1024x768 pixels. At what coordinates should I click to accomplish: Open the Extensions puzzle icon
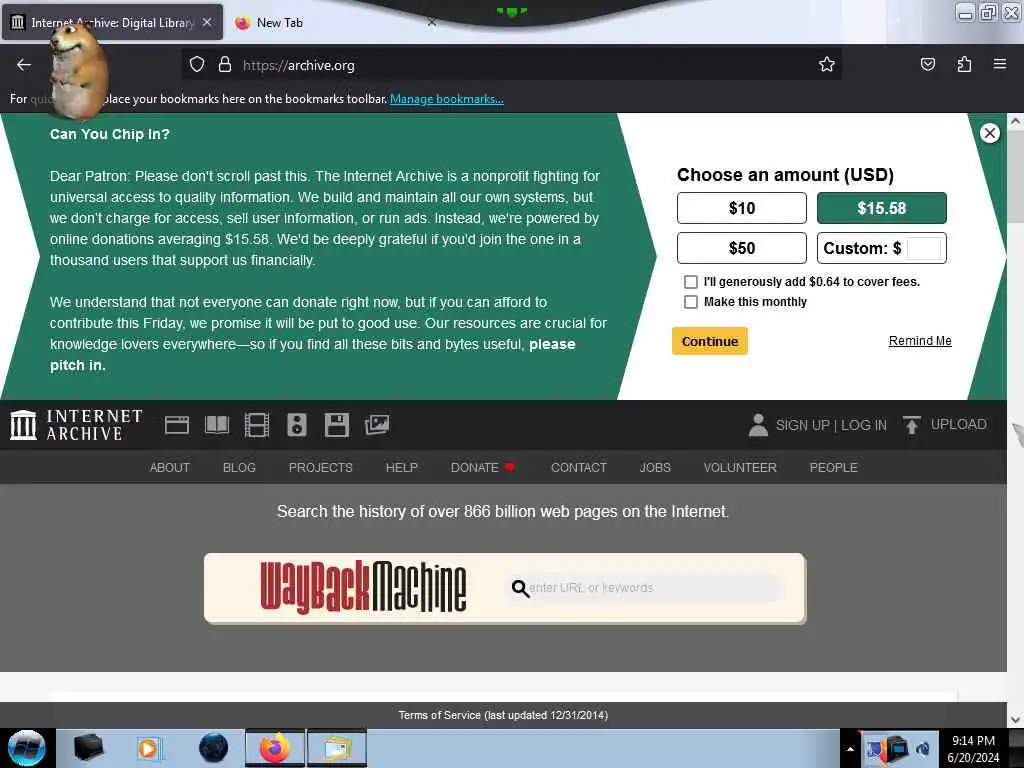coord(964,64)
